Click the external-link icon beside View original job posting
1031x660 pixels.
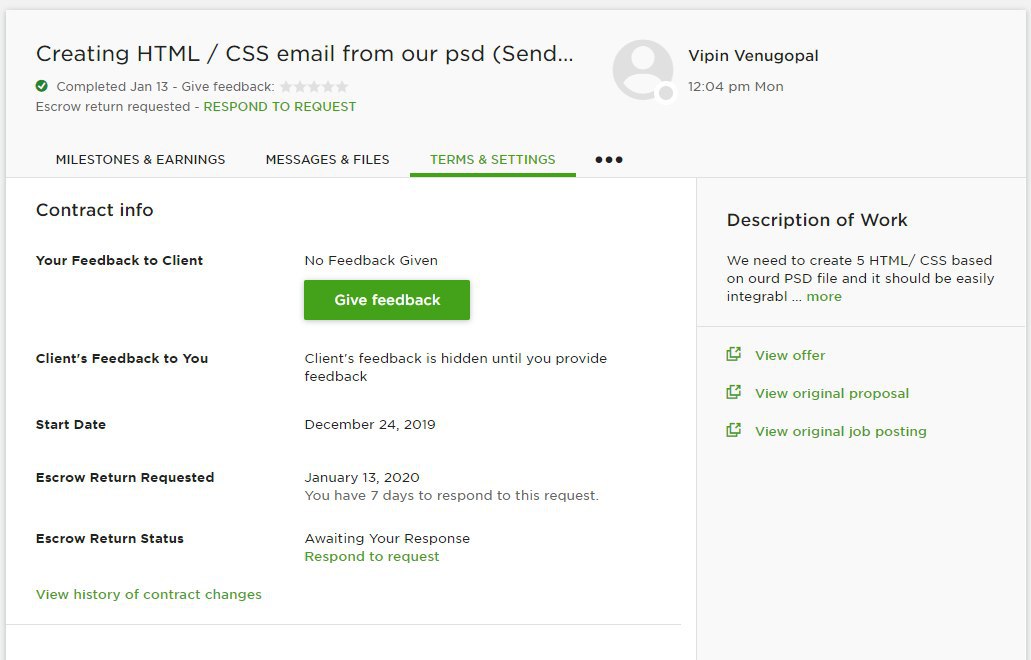(x=733, y=431)
